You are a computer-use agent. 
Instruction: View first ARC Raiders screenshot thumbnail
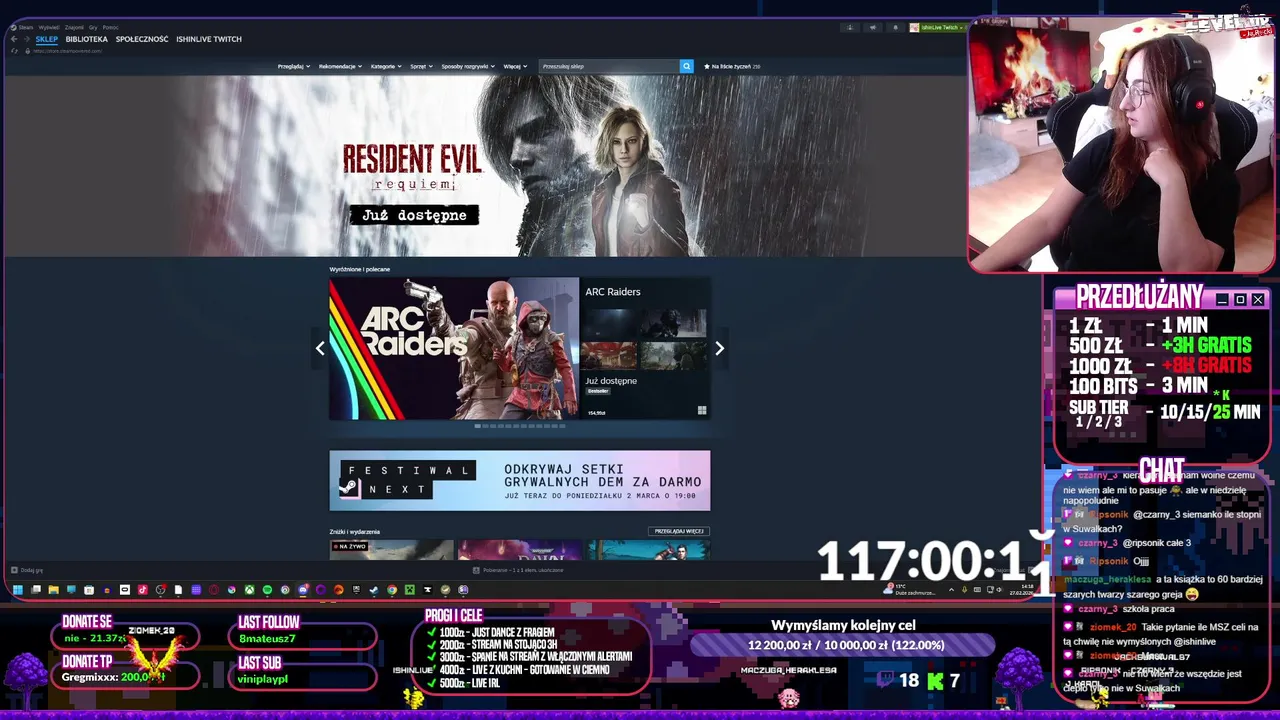(609, 323)
